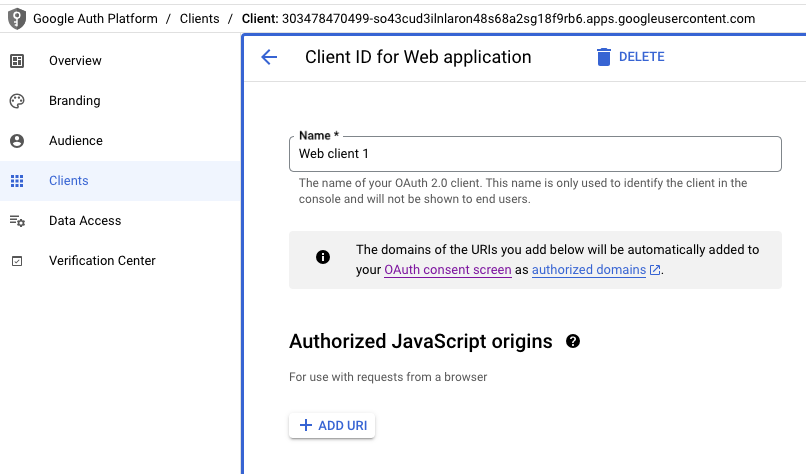Click the Branding palette icon
The width and height of the screenshot is (806, 474).
pos(17,101)
